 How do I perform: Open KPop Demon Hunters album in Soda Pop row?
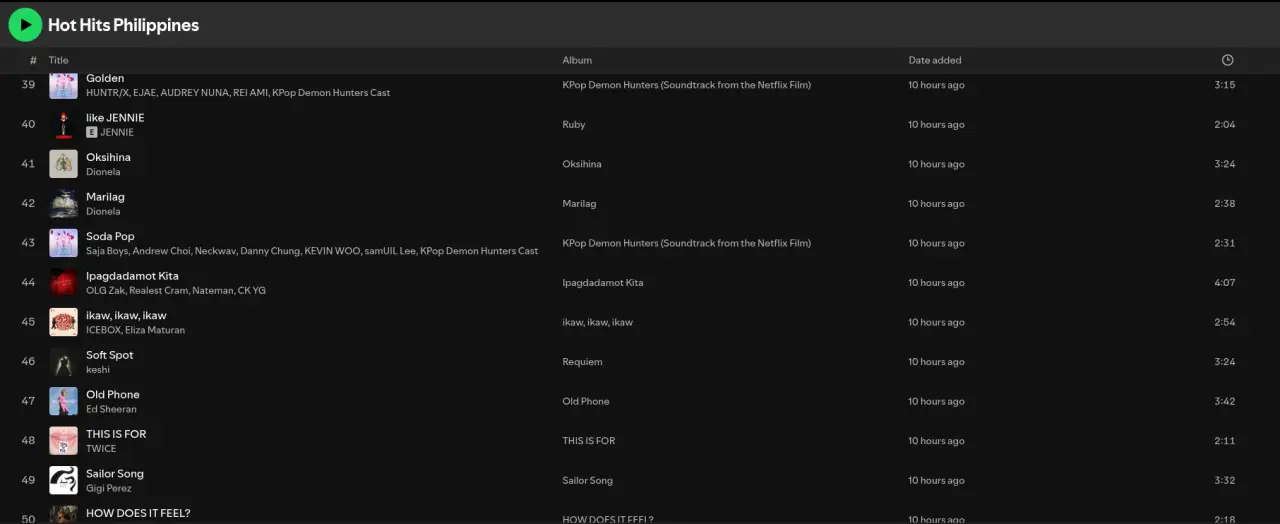pos(686,243)
